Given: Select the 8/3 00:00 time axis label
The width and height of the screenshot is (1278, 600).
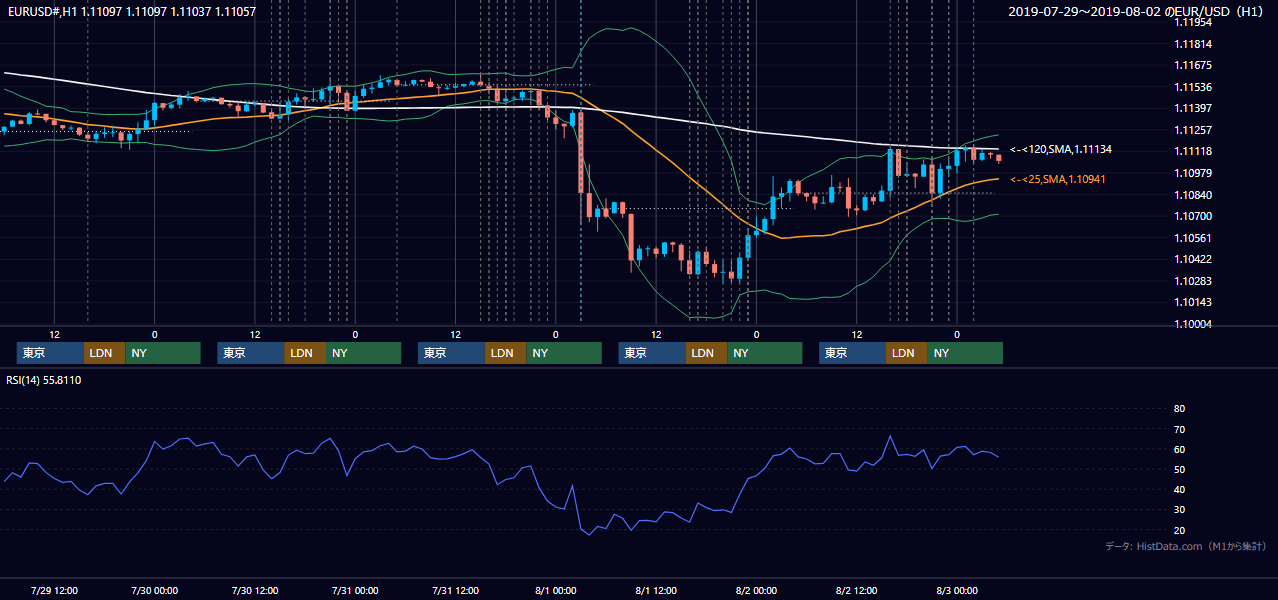Looking at the screenshot, I should tap(957, 590).
